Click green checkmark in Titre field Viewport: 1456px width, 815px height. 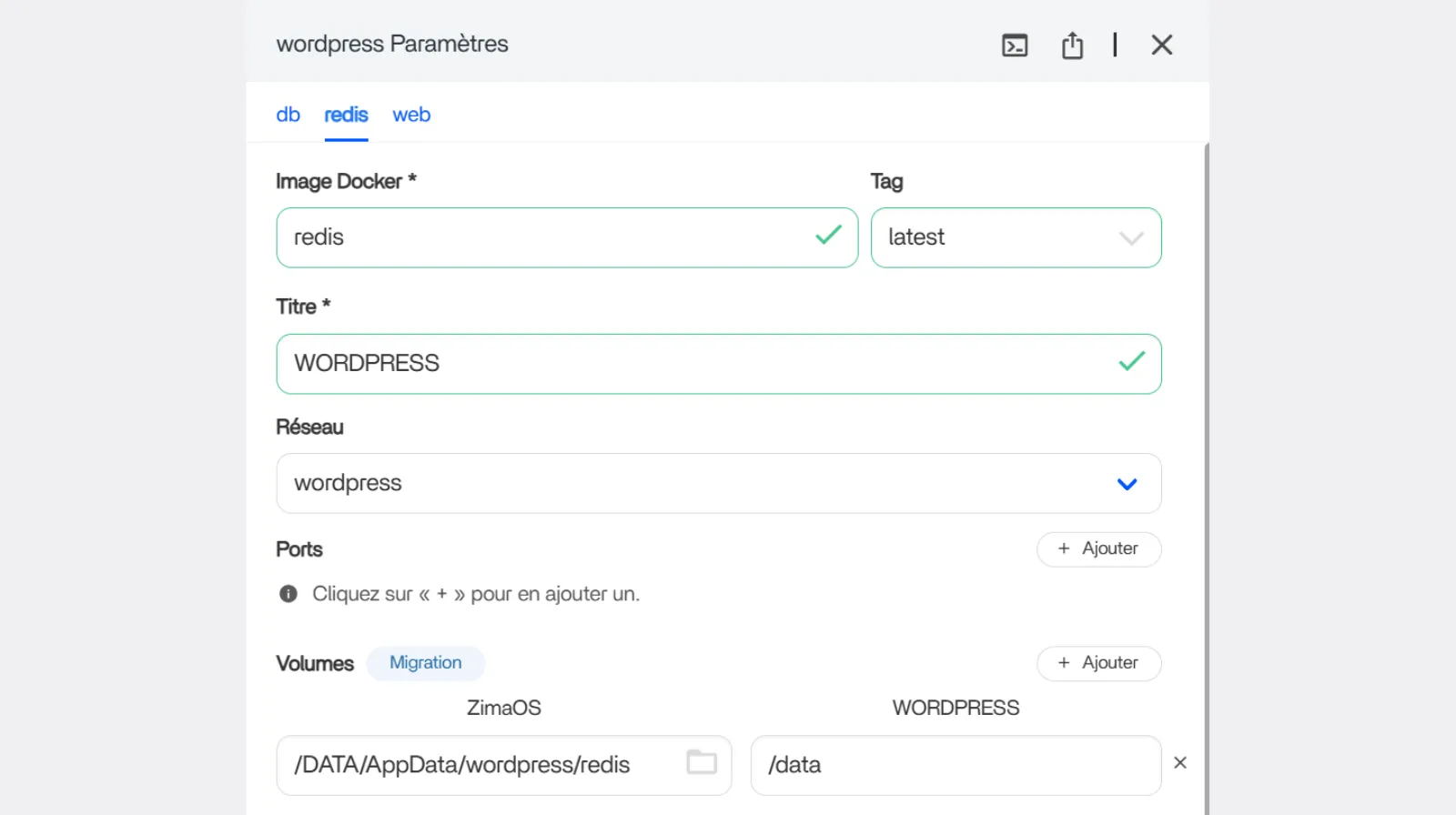1131,362
